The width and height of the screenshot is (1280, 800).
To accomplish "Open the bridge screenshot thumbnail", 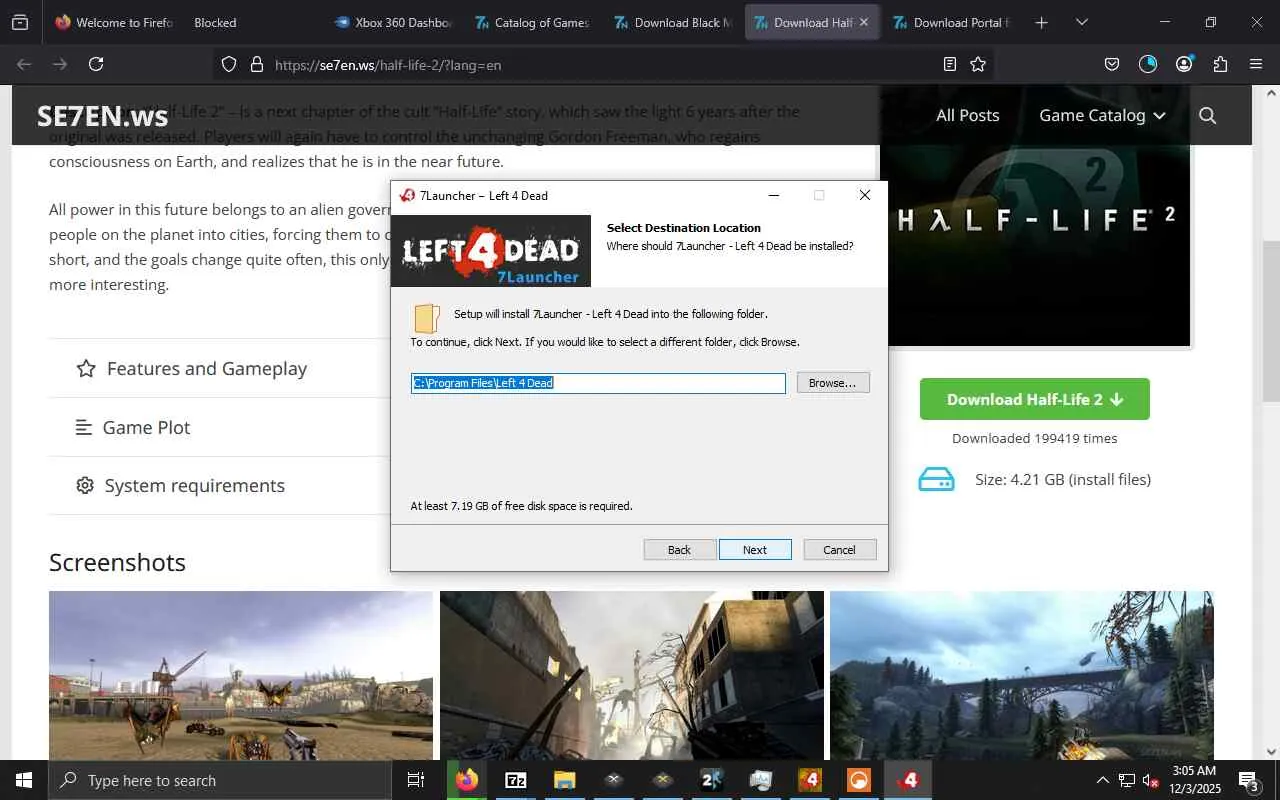I will click(x=1021, y=675).
